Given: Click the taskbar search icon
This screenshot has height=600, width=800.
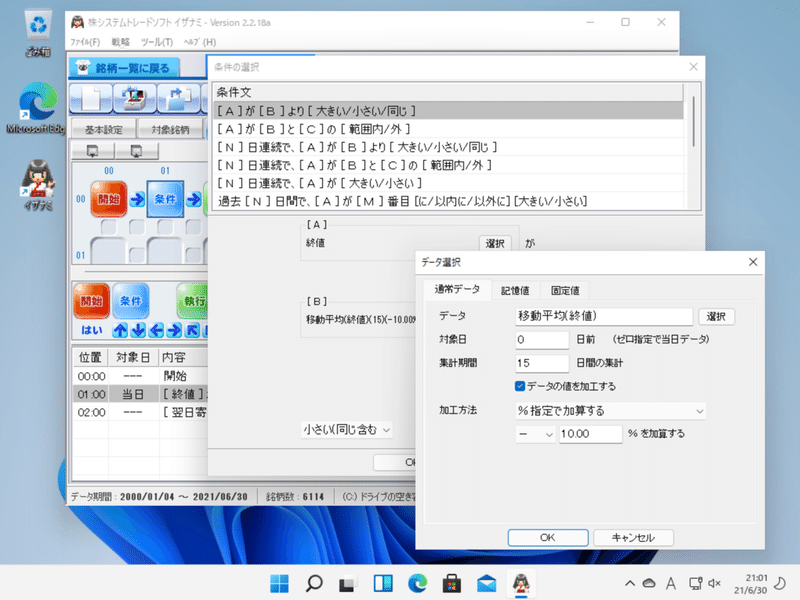Looking at the screenshot, I should (x=314, y=583).
